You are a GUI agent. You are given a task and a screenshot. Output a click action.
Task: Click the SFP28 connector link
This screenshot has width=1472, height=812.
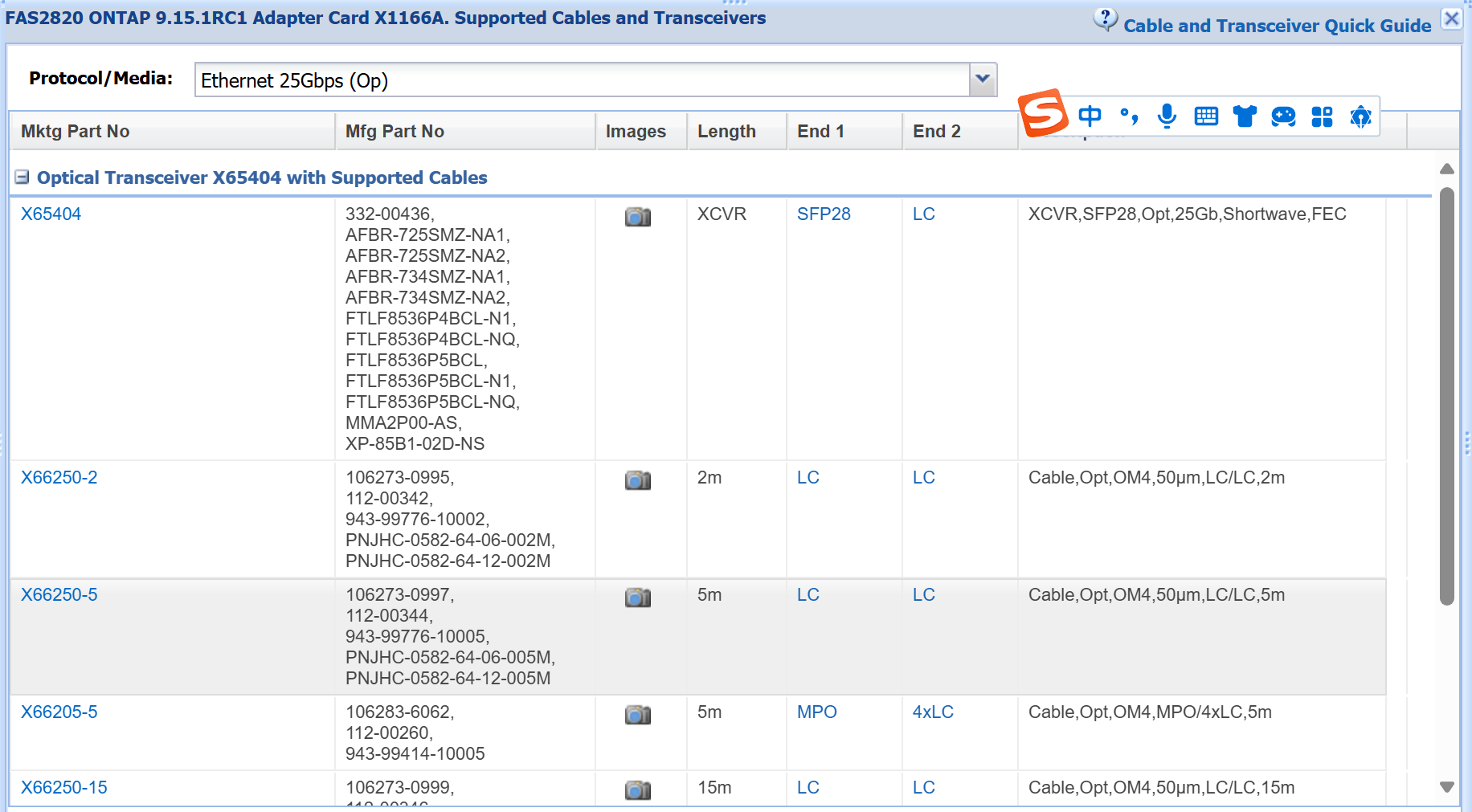tap(824, 214)
